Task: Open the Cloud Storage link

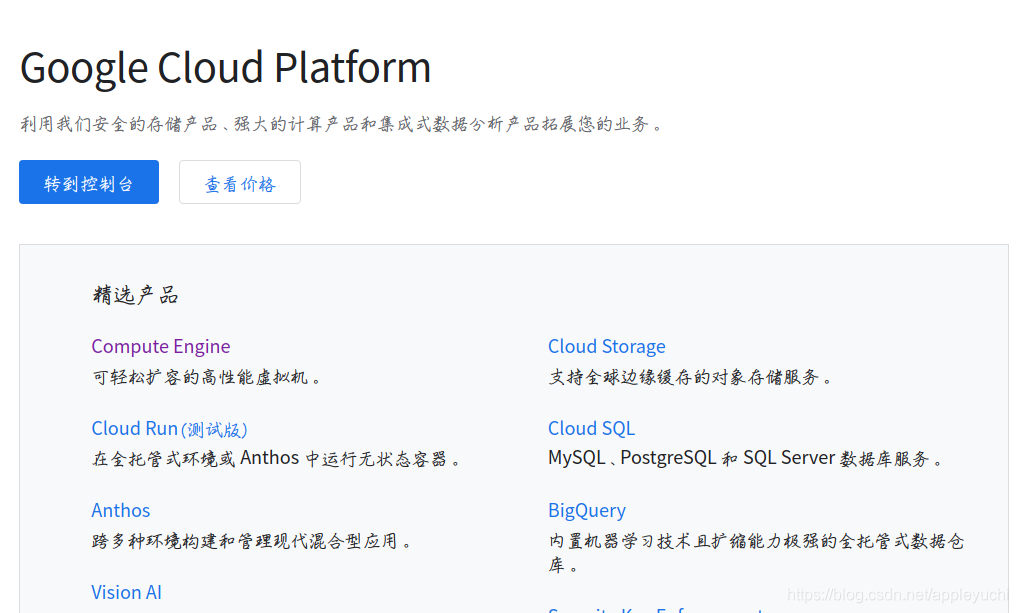Action: pos(606,346)
